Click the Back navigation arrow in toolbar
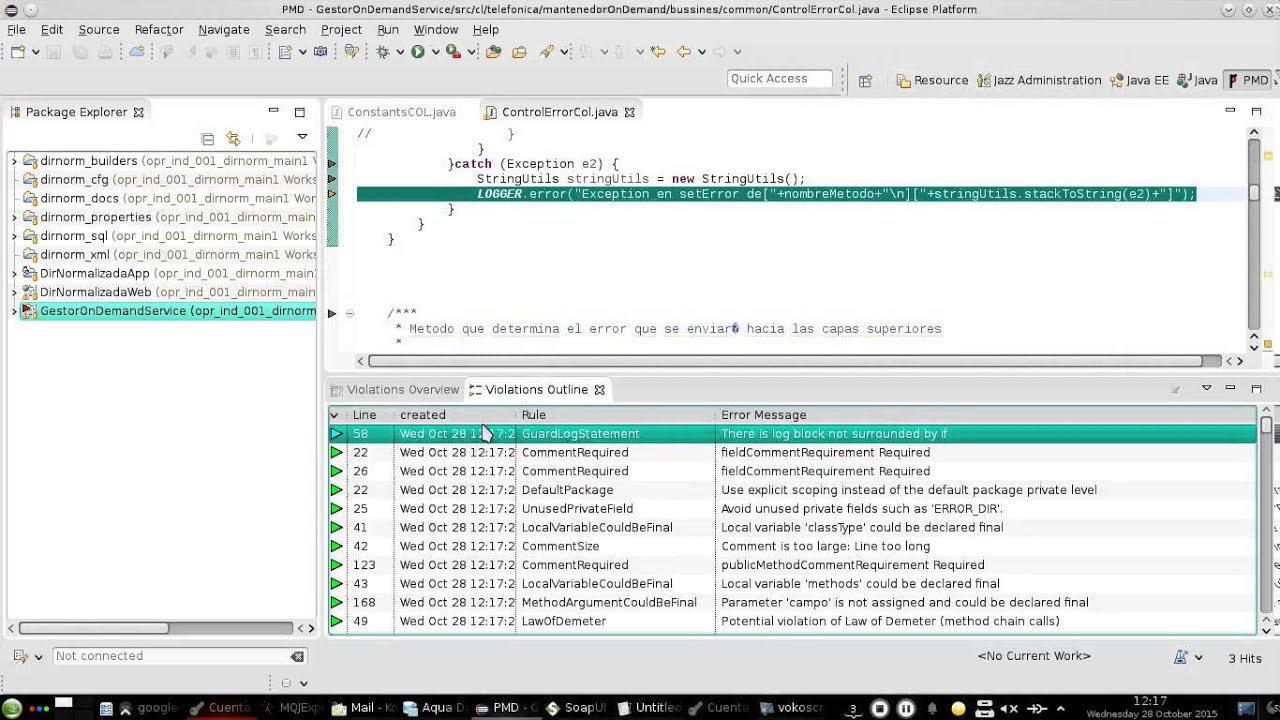Viewport: 1280px width, 720px height. click(x=684, y=52)
